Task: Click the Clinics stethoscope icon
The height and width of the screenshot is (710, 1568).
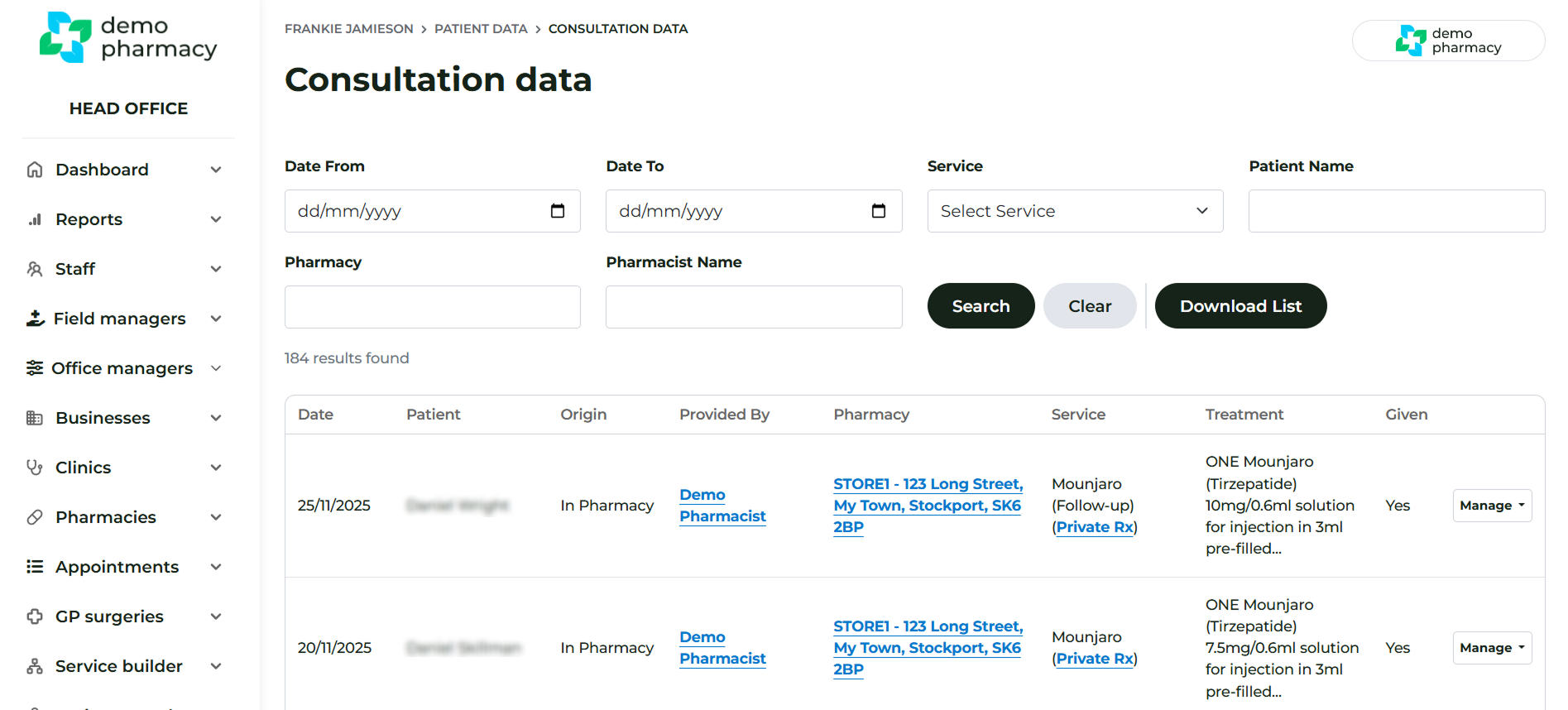Action: (35, 468)
